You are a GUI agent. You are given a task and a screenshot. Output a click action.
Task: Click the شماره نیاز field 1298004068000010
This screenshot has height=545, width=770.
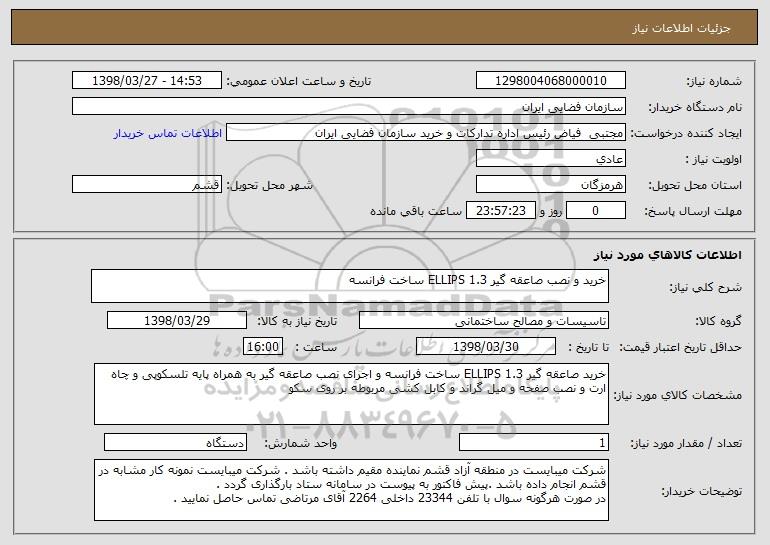550,81
